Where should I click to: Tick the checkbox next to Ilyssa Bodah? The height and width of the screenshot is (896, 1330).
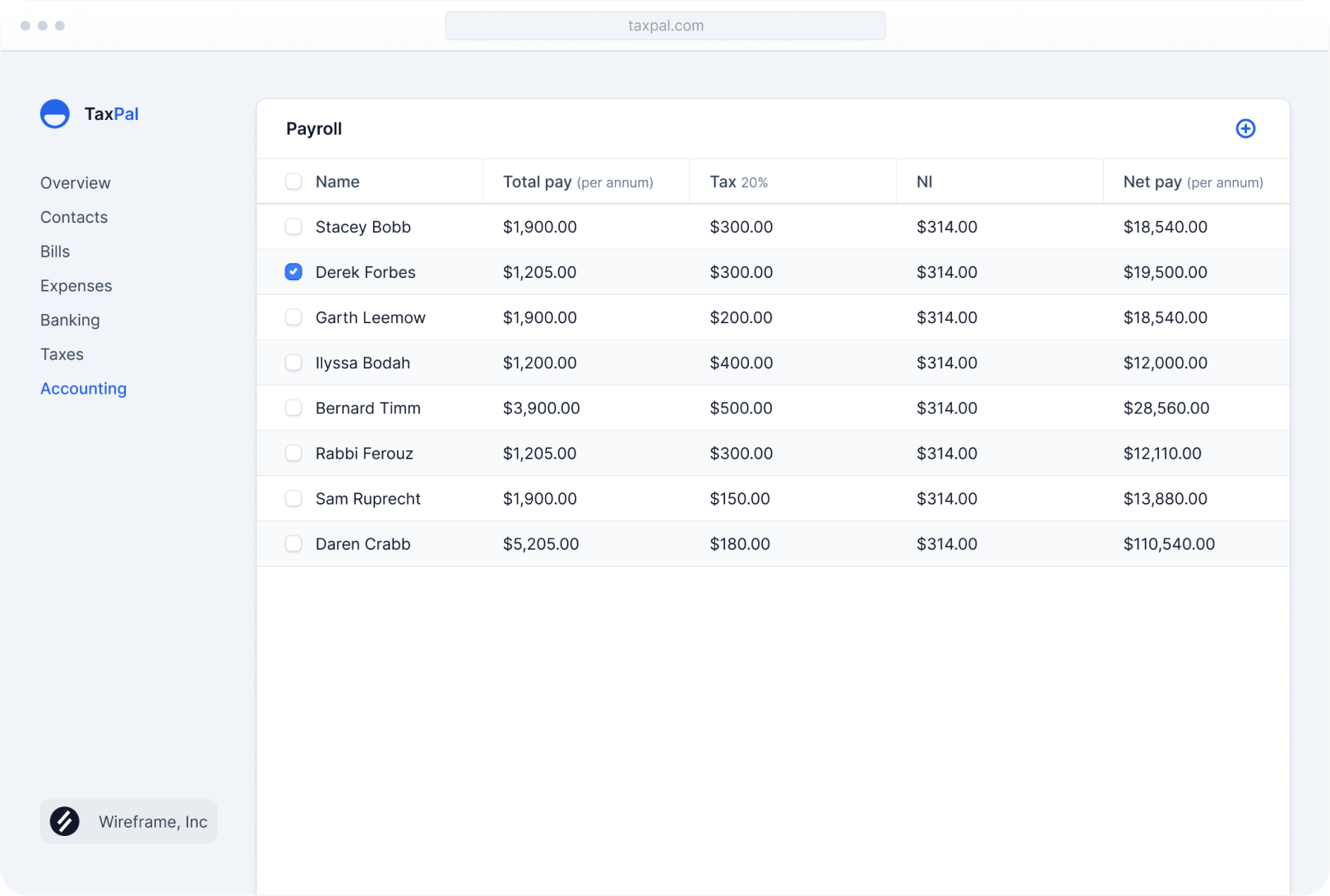(x=293, y=363)
